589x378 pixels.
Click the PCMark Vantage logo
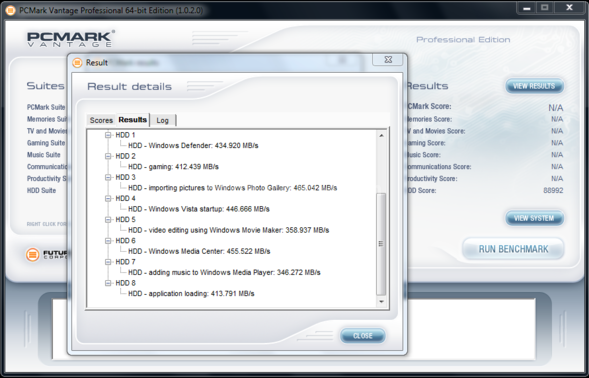click(x=70, y=39)
